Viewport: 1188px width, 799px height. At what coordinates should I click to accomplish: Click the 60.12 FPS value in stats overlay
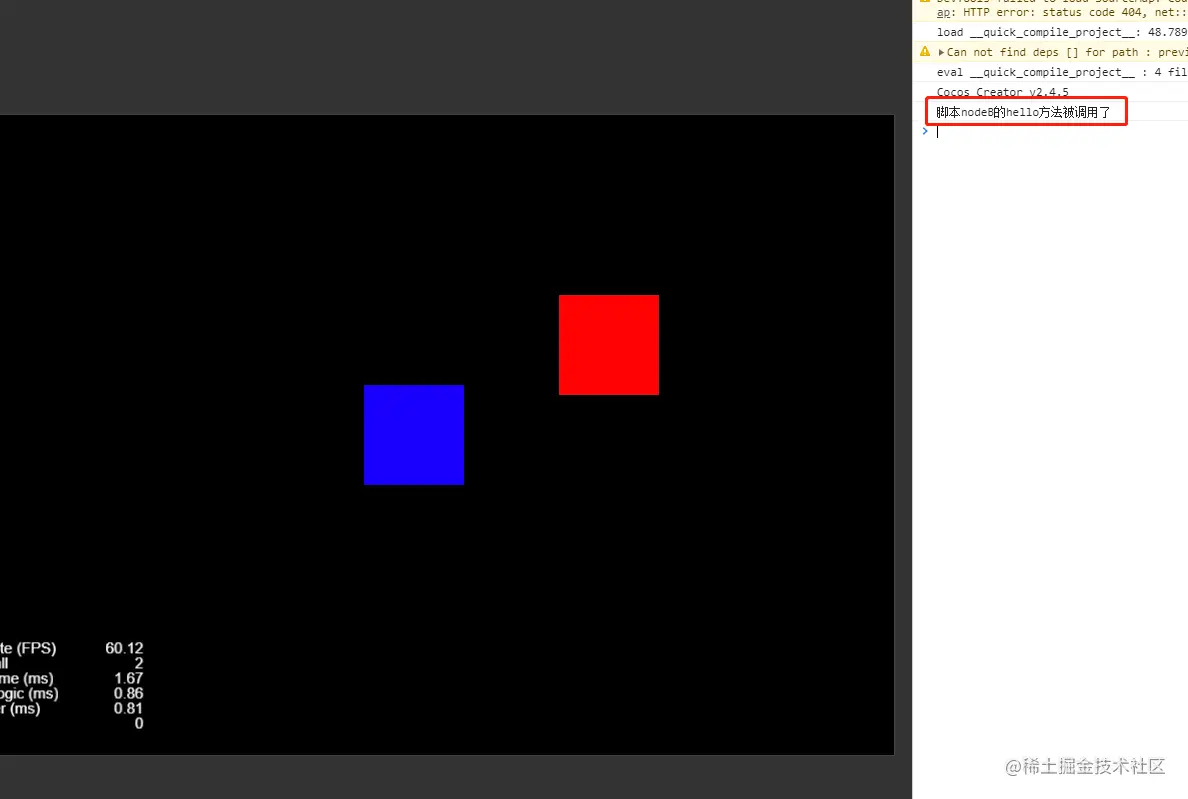point(124,648)
